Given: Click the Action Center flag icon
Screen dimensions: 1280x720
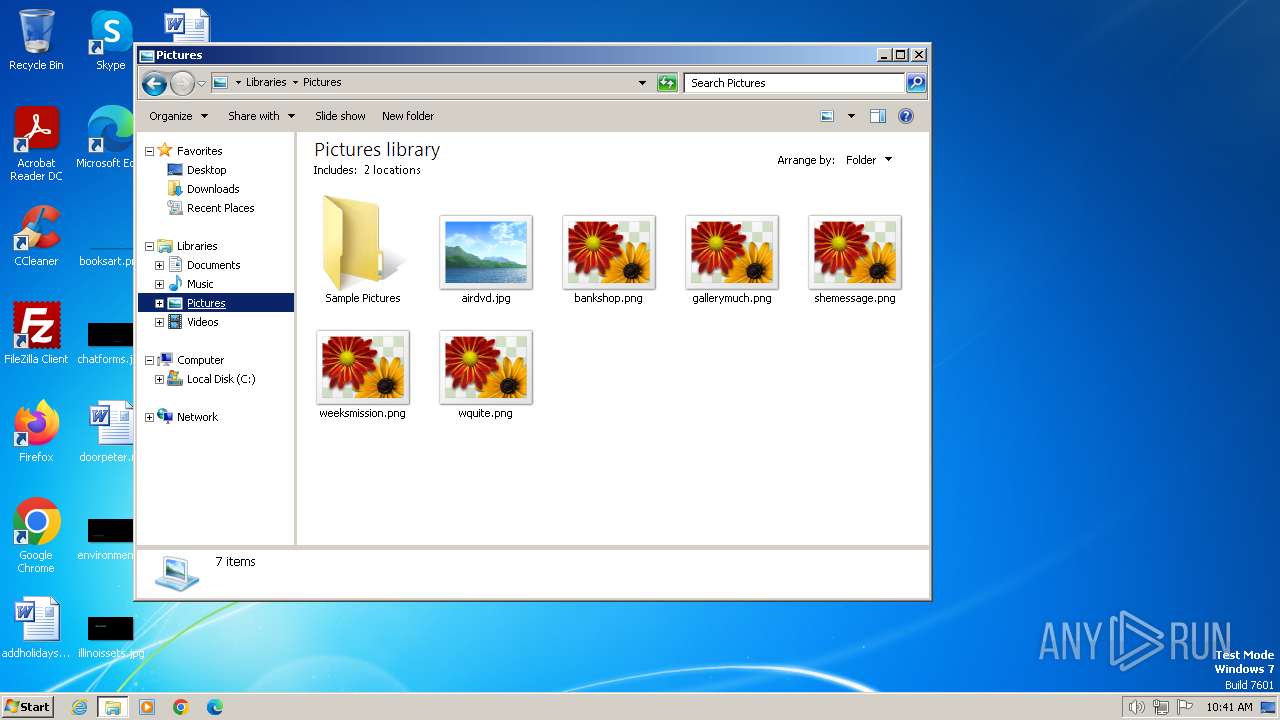Looking at the screenshot, I should [1185, 707].
